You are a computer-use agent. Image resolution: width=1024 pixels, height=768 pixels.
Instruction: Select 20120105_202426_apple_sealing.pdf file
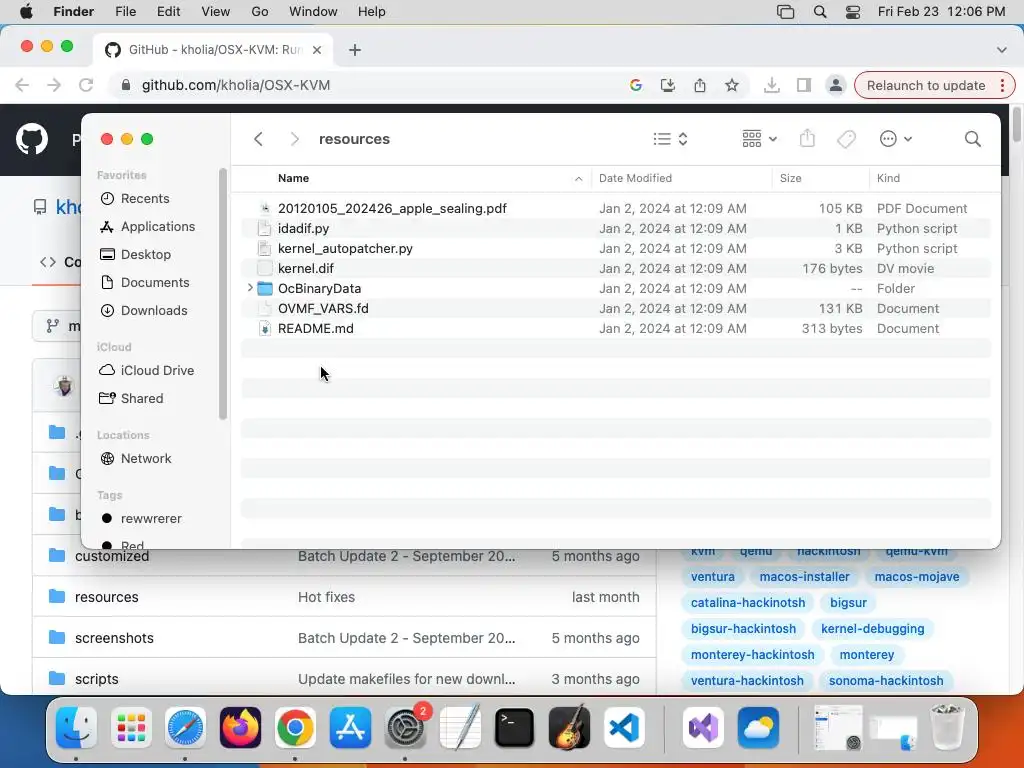pyautogui.click(x=392, y=208)
